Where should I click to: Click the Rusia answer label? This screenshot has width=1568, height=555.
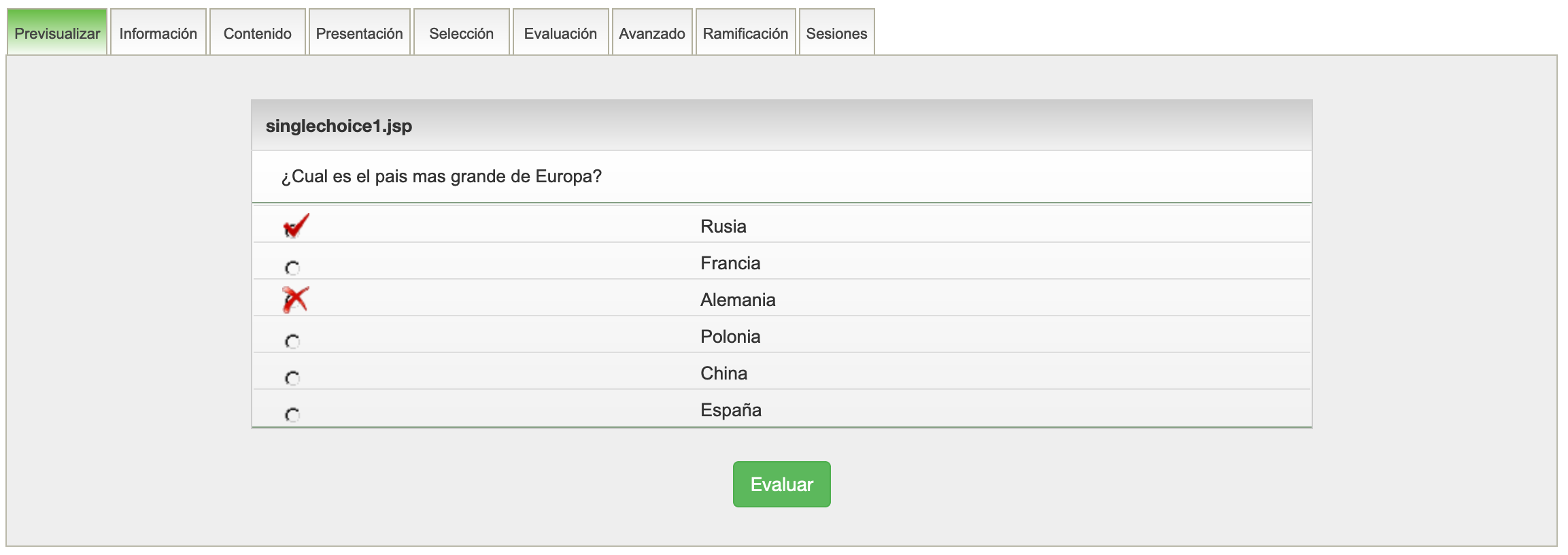click(x=723, y=226)
